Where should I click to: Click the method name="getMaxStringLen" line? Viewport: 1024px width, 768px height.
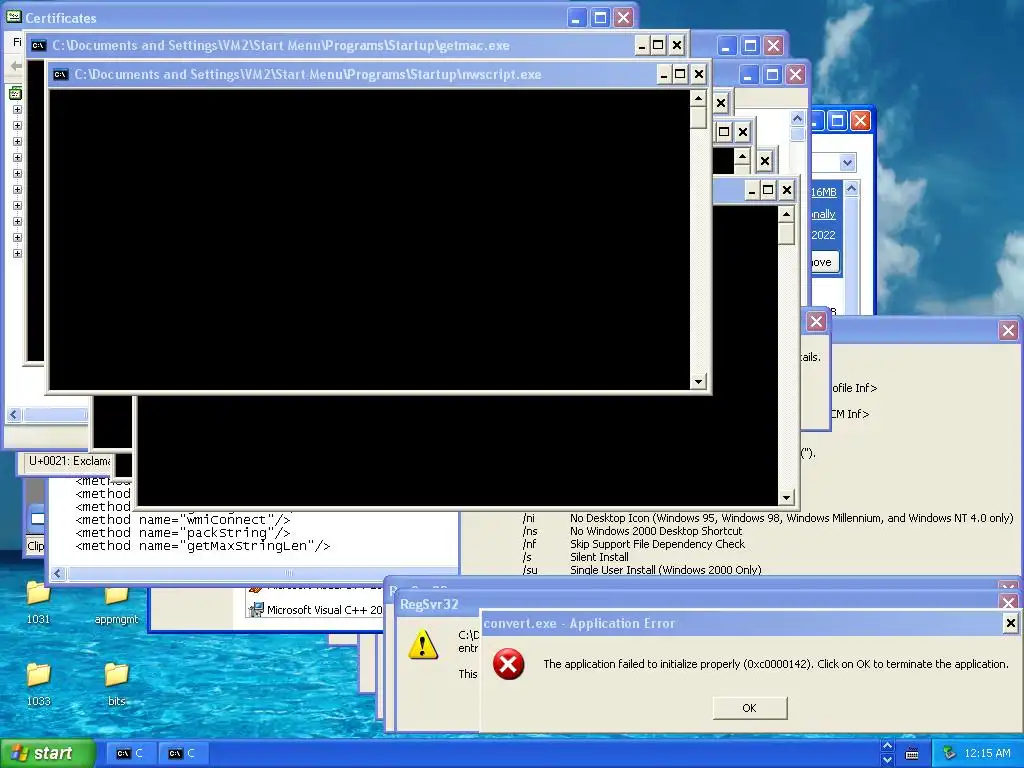(x=203, y=546)
